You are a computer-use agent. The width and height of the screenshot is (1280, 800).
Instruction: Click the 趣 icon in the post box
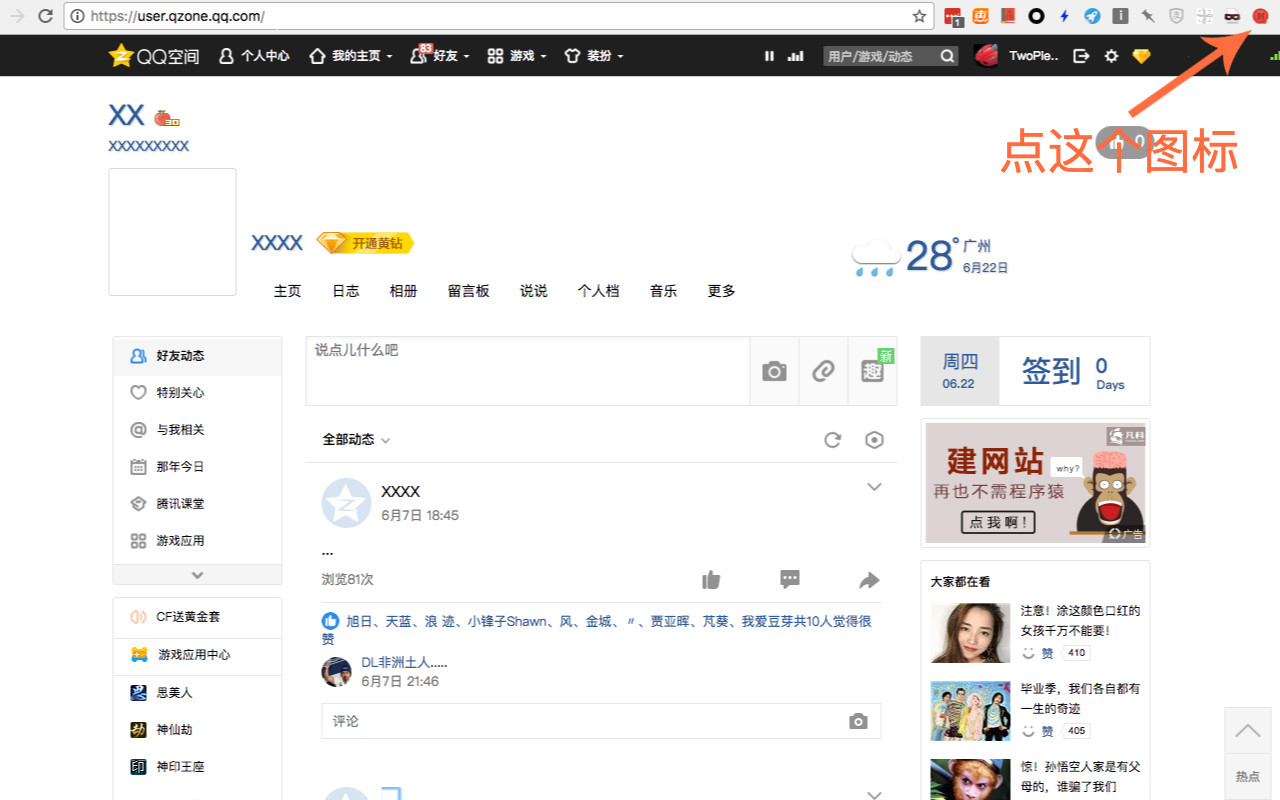point(872,372)
